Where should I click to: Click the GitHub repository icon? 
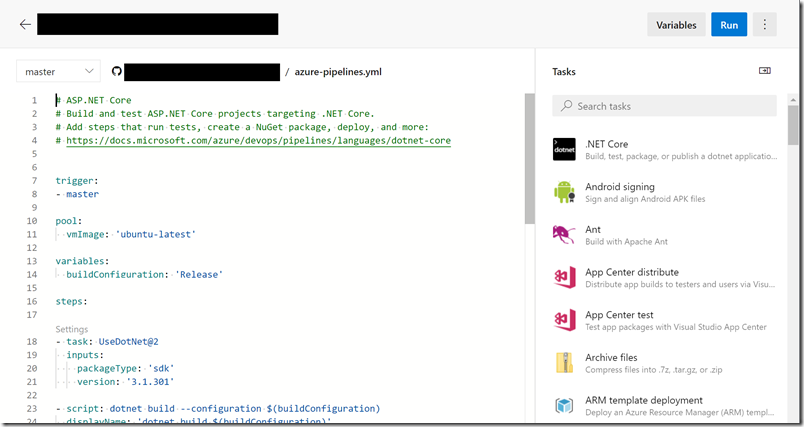116,71
